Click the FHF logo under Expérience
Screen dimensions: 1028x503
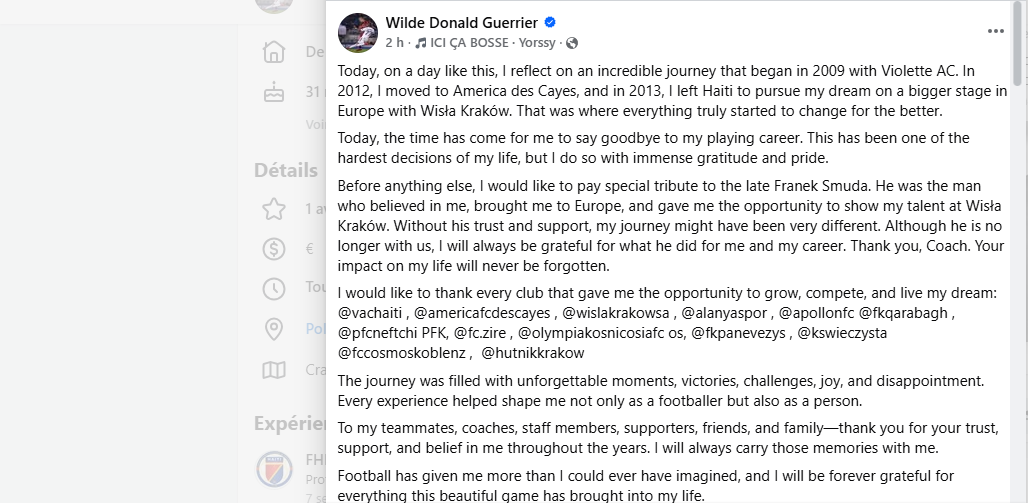(x=274, y=469)
